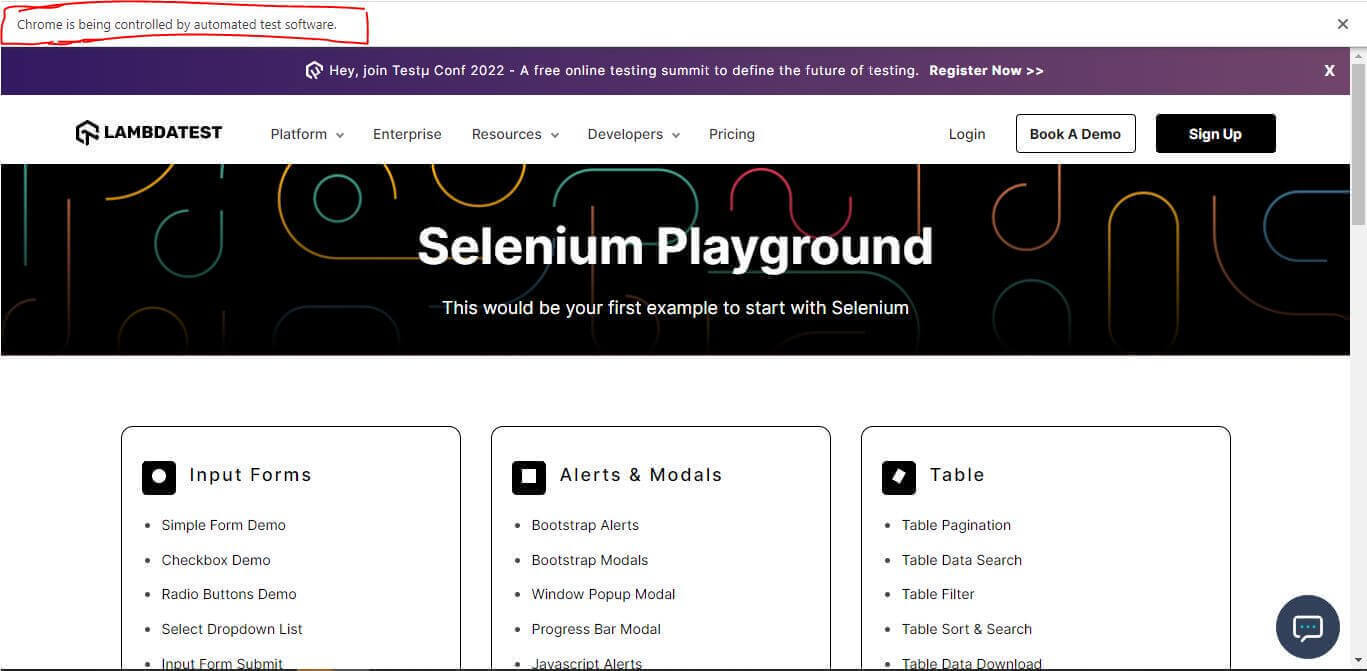Open the Simple Form Demo link
The image size is (1367, 671).
[x=223, y=525]
